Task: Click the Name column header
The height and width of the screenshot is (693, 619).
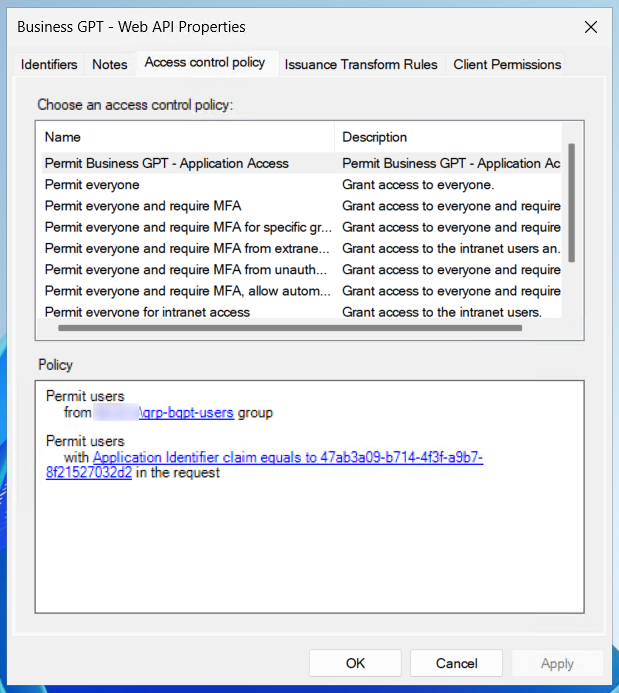Action: tap(188, 137)
